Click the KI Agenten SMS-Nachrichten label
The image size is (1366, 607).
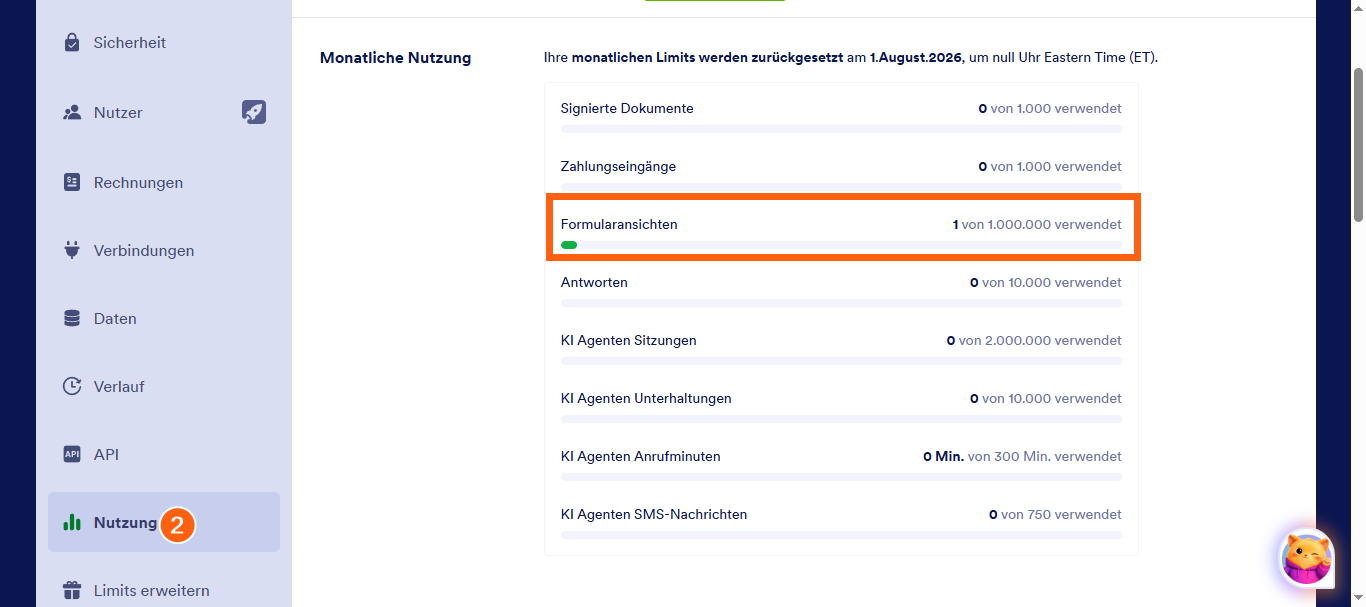click(x=654, y=514)
